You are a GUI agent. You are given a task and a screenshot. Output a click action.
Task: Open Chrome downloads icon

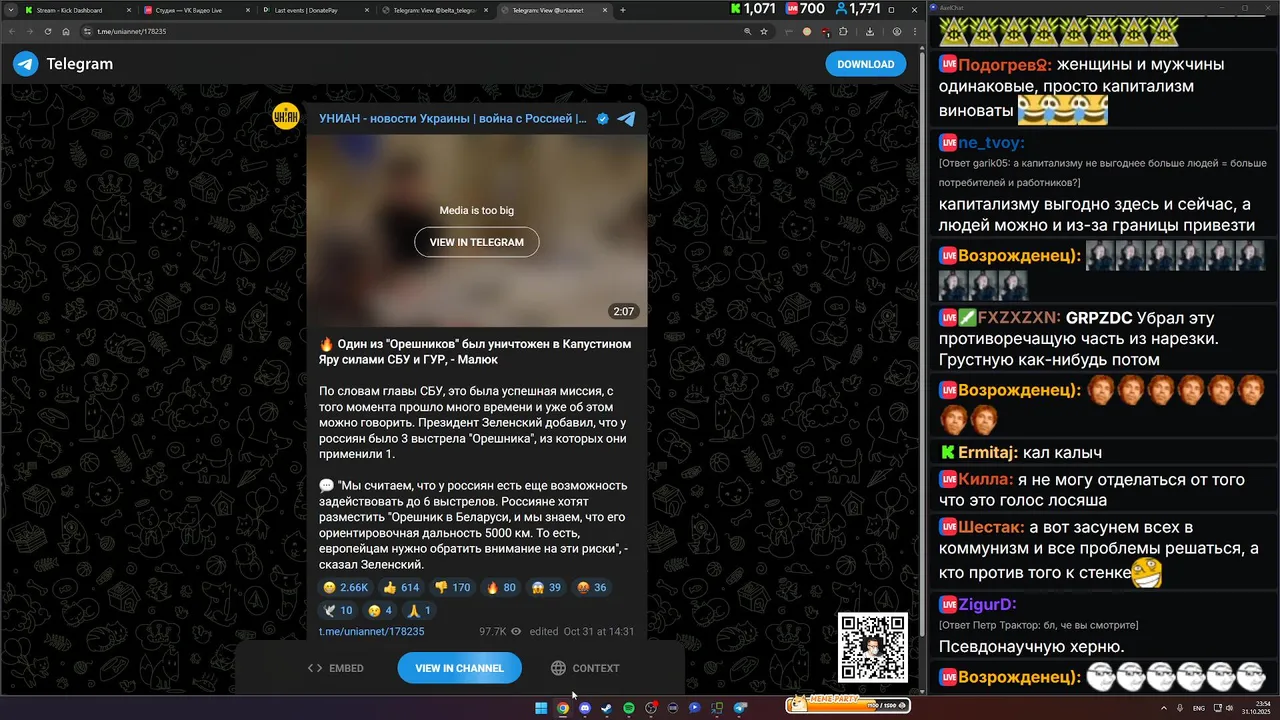(x=870, y=31)
